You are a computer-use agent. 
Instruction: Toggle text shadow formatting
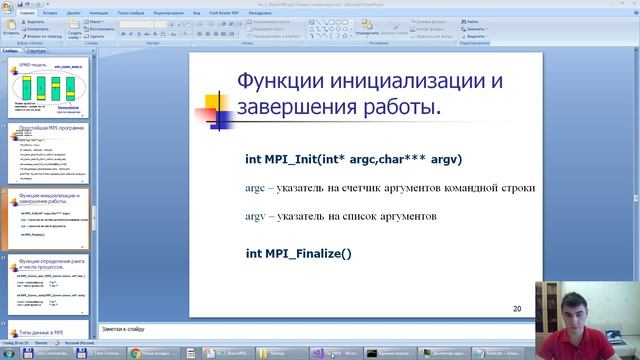(x=155, y=34)
